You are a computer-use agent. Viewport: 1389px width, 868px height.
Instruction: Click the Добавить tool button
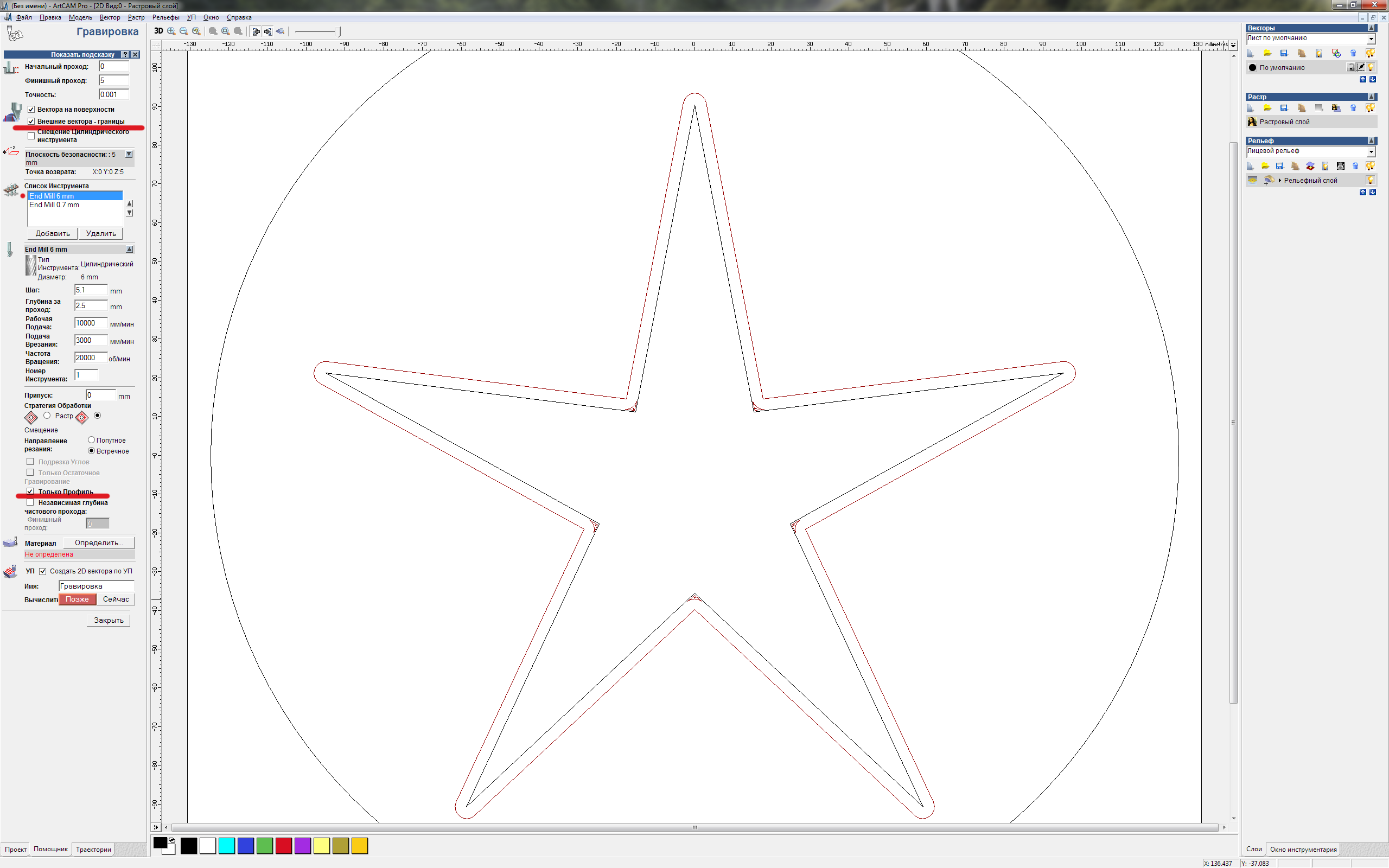pyautogui.click(x=52, y=234)
